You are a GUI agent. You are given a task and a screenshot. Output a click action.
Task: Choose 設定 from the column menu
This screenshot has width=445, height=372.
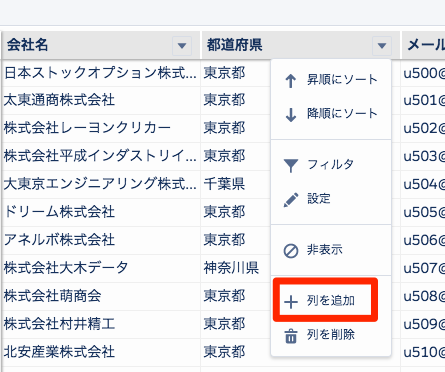(x=331, y=199)
